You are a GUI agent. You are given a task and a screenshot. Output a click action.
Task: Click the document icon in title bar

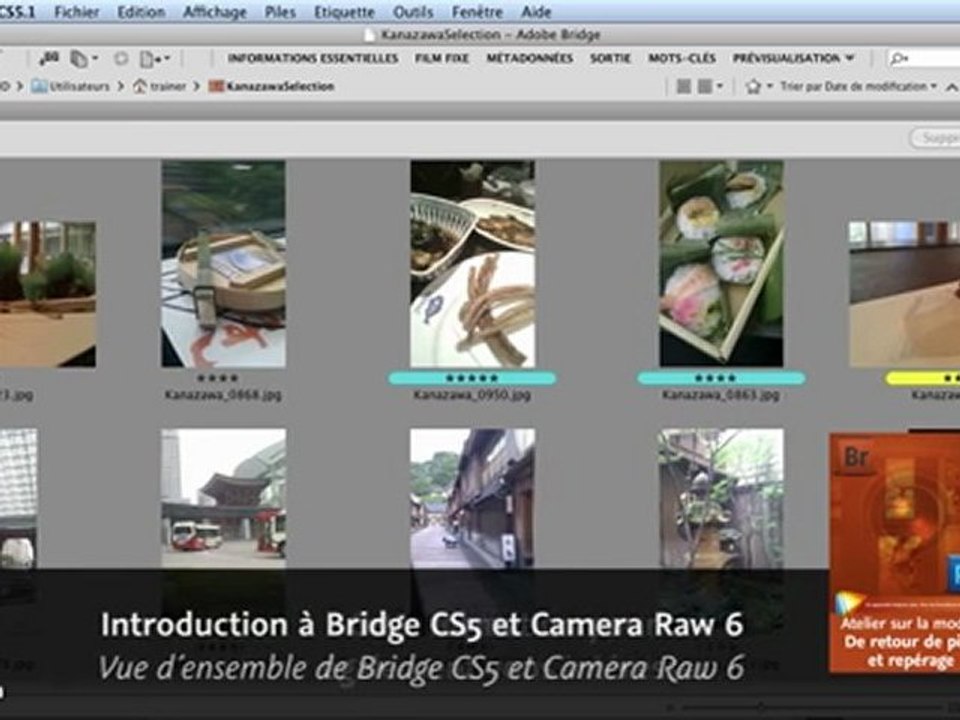coord(369,35)
